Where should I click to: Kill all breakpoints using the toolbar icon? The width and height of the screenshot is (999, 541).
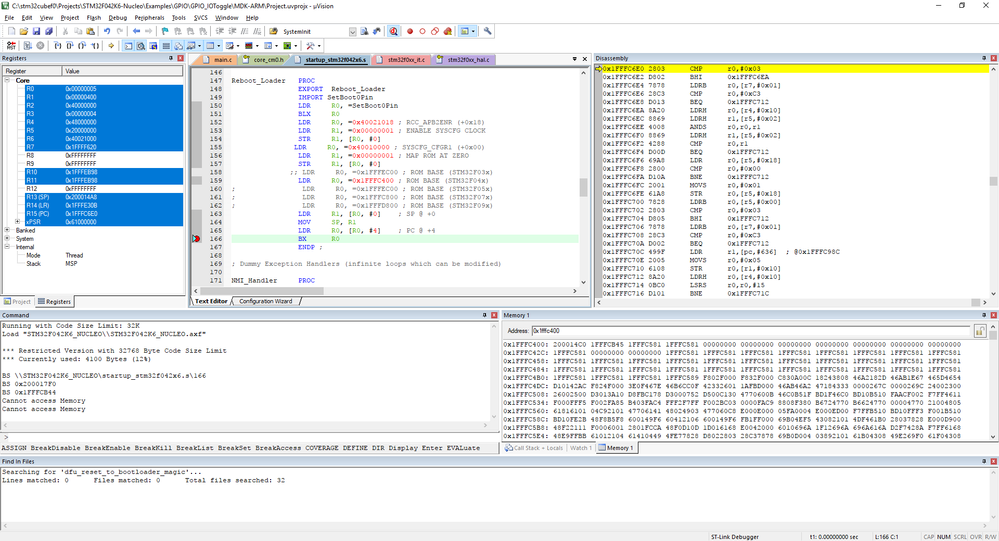[x=447, y=31]
